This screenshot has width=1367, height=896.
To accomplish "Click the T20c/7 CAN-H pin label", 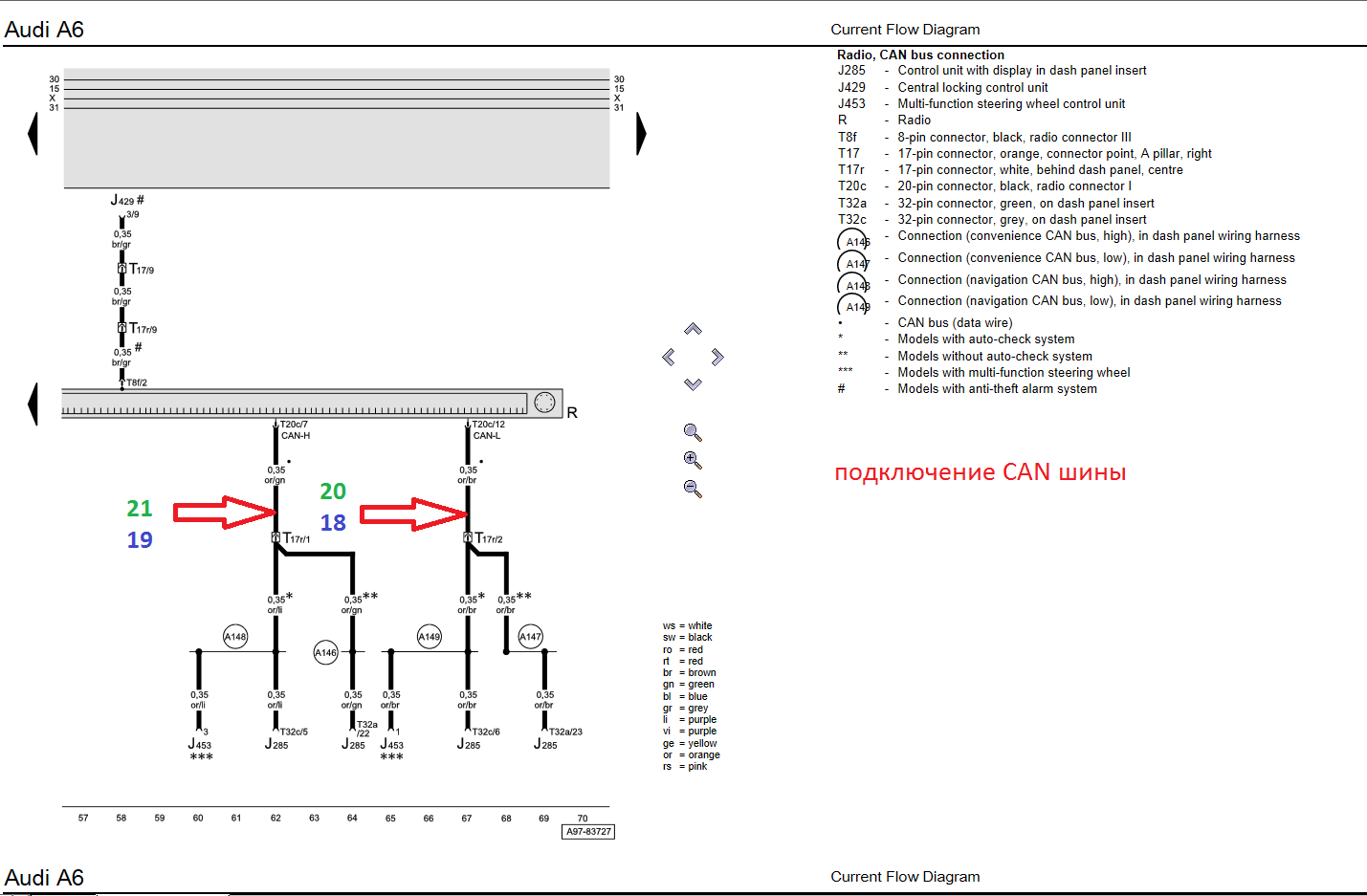I will point(295,429).
